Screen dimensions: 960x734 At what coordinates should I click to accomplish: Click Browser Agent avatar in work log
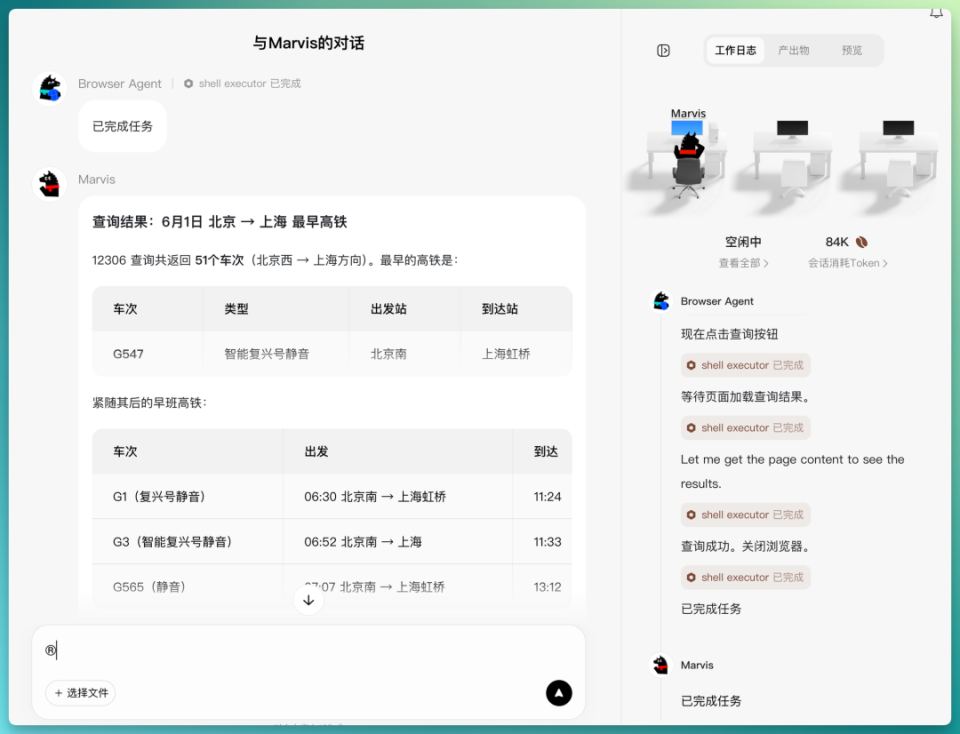[661, 301]
